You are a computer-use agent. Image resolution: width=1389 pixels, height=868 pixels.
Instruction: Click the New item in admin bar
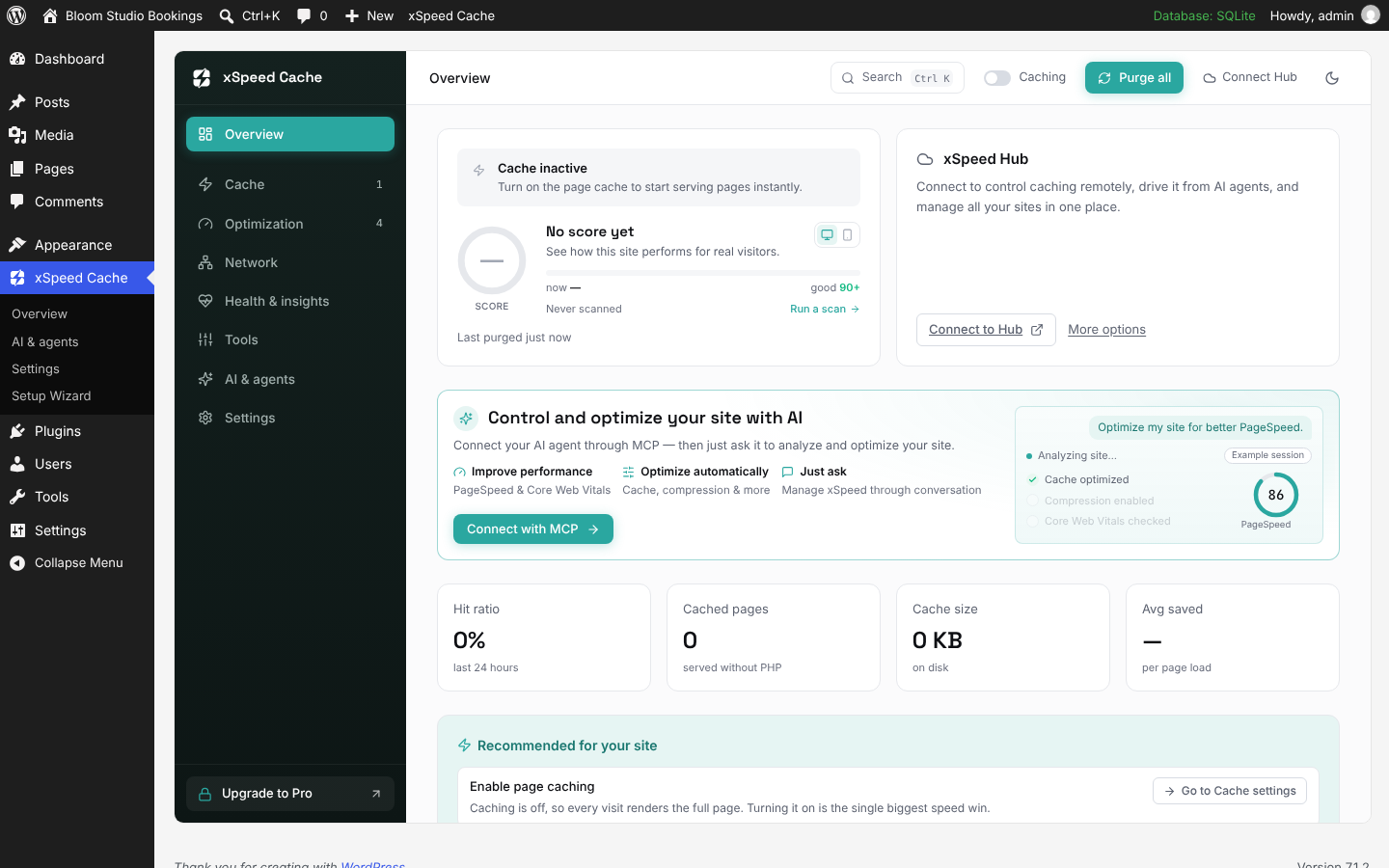pyautogui.click(x=369, y=15)
